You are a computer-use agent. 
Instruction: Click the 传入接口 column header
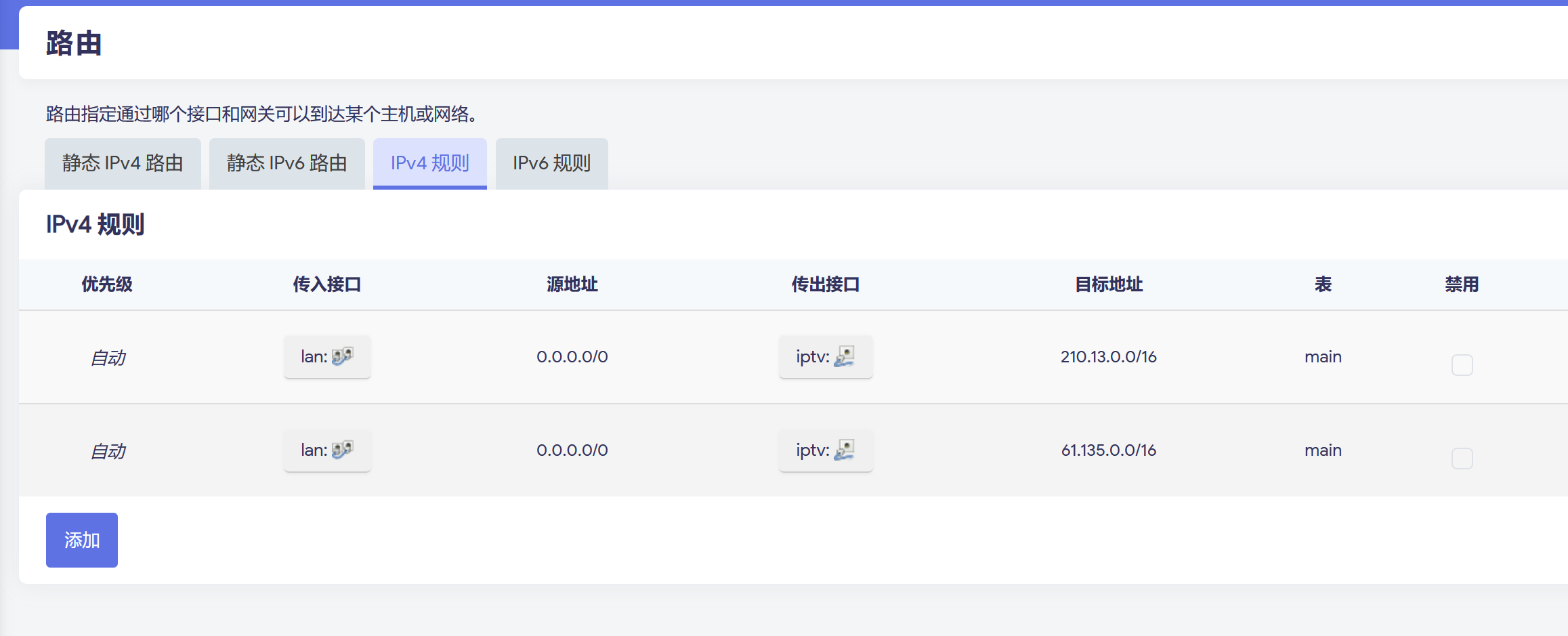tap(326, 284)
